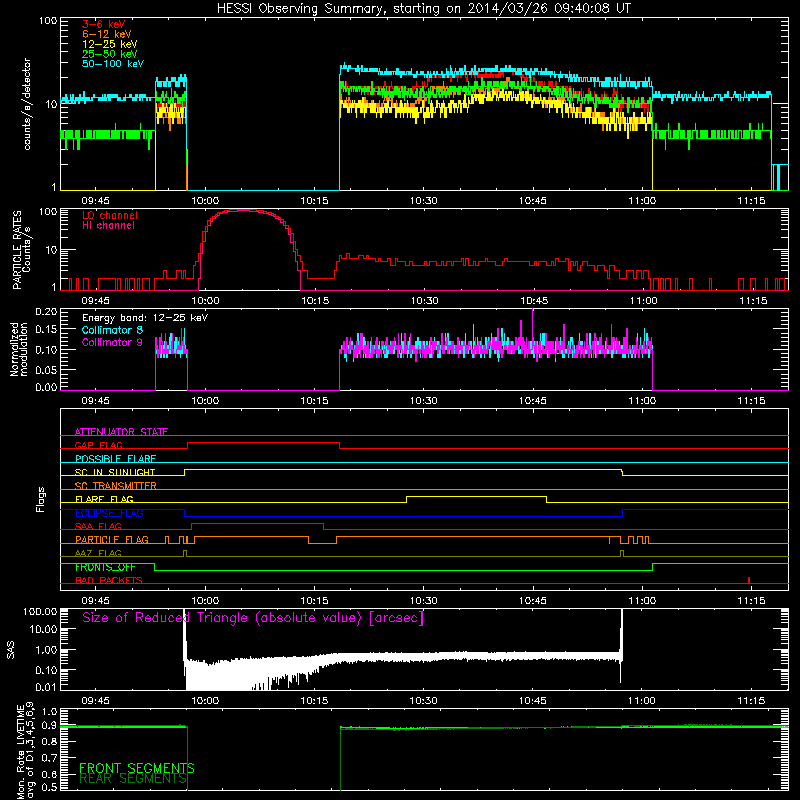The width and height of the screenshot is (800, 800).
Task: Click the green '25-50 keV' legend entry
Action: click(x=110, y=54)
